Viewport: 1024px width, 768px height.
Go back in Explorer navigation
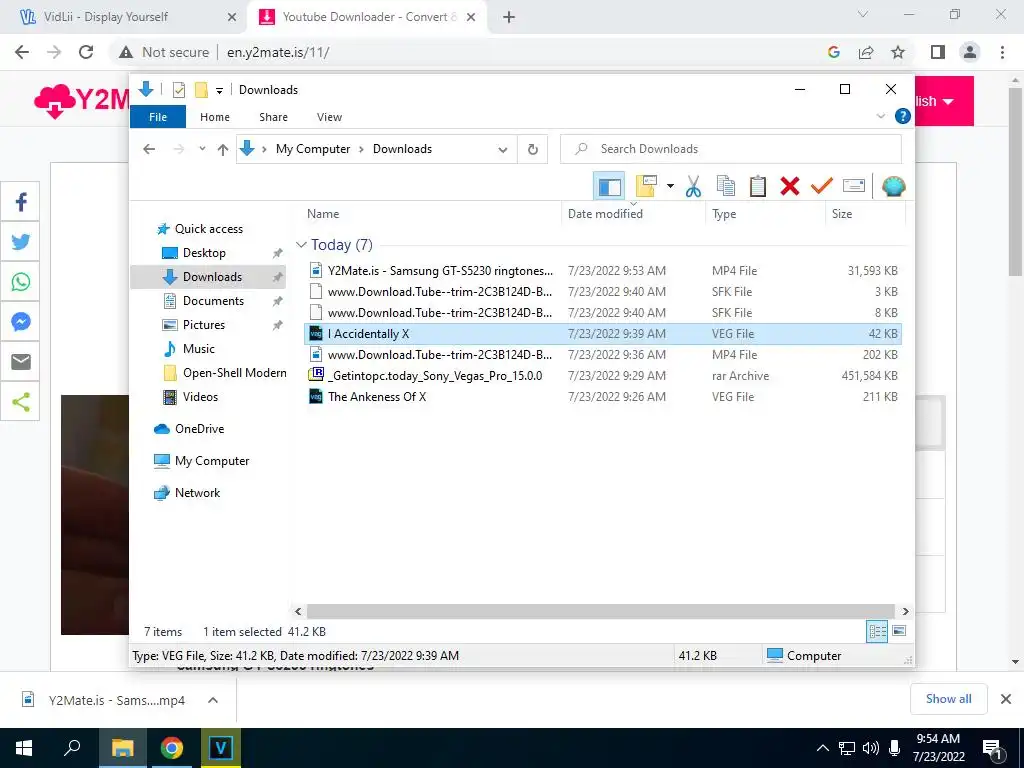[149, 149]
